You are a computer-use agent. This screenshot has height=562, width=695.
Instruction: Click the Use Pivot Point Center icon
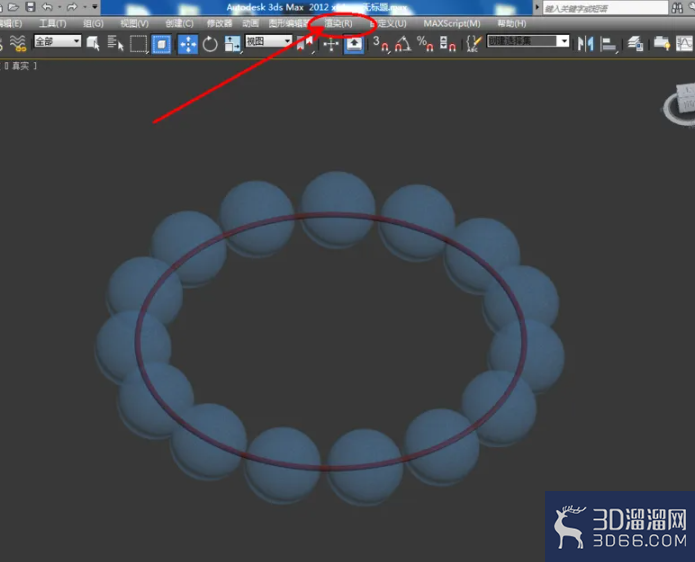tap(305, 44)
